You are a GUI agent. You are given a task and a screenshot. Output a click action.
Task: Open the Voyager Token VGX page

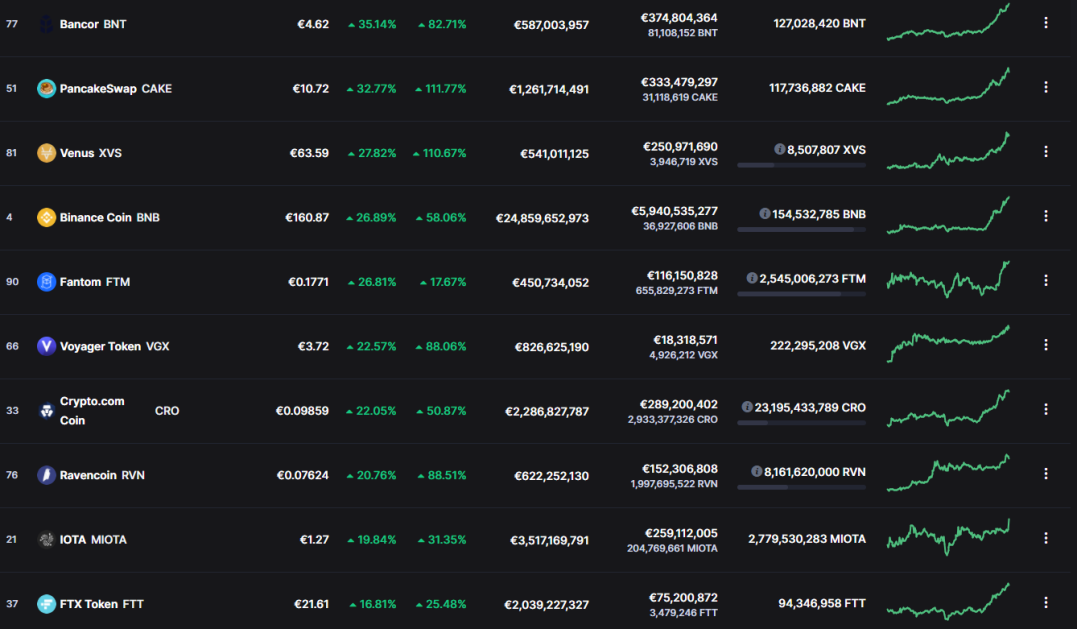pos(114,347)
